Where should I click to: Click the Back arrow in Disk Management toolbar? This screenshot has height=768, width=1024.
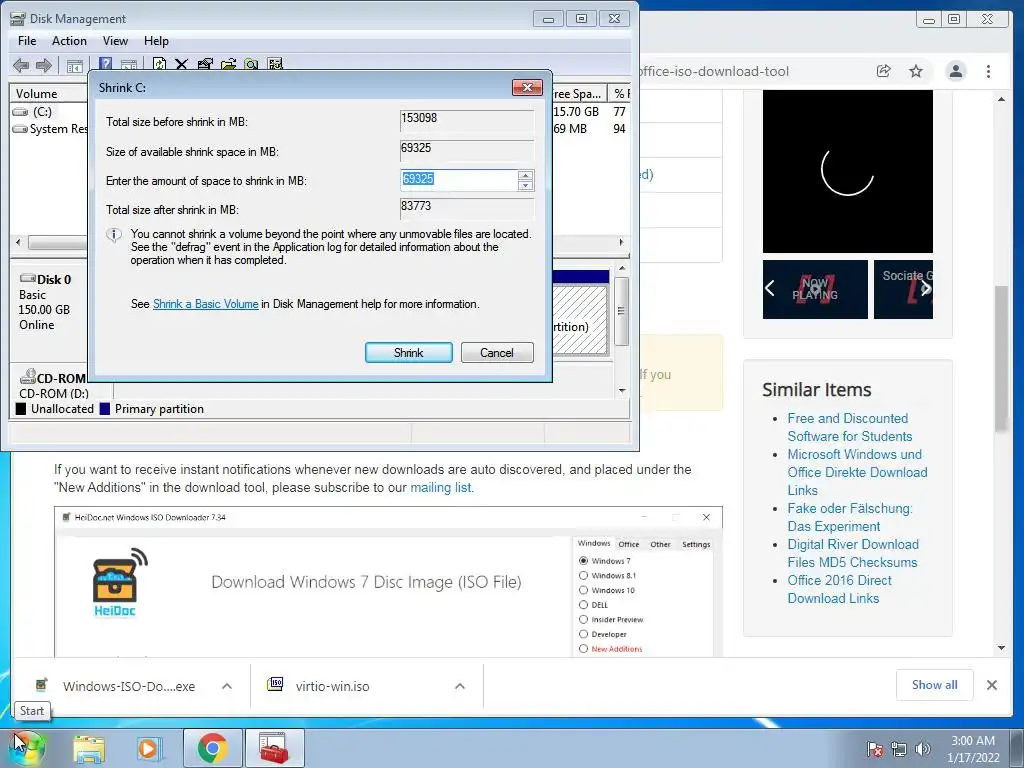coord(21,65)
